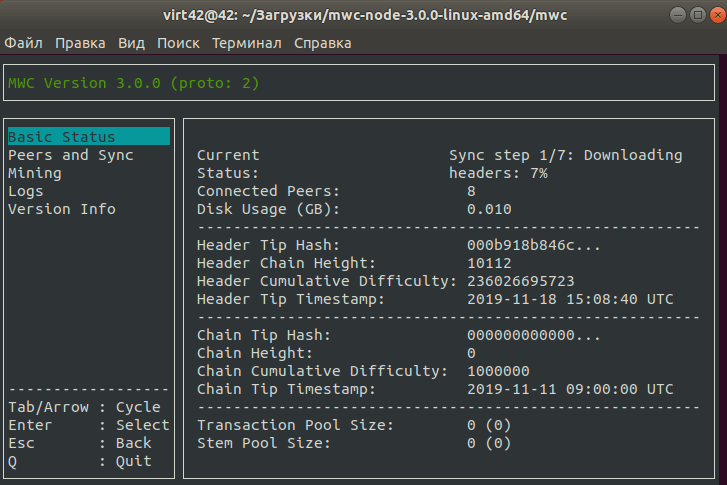Click Chain Tip Hash value 000000000000...
The height and width of the screenshot is (485, 727).
pyautogui.click(x=534, y=335)
